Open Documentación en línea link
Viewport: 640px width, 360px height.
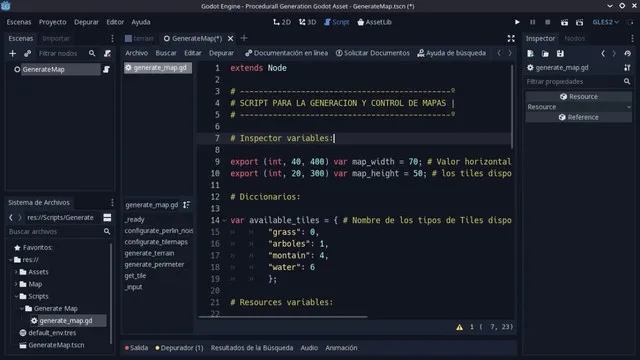click(x=286, y=53)
